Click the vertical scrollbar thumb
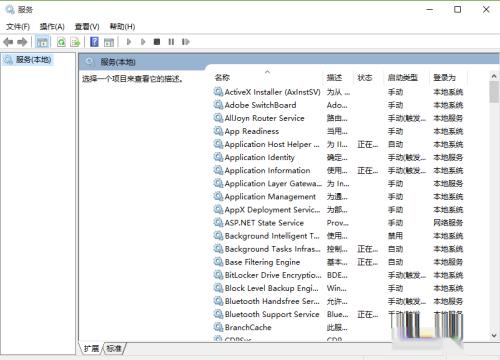The width and height of the screenshot is (500, 360). [x=494, y=92]
